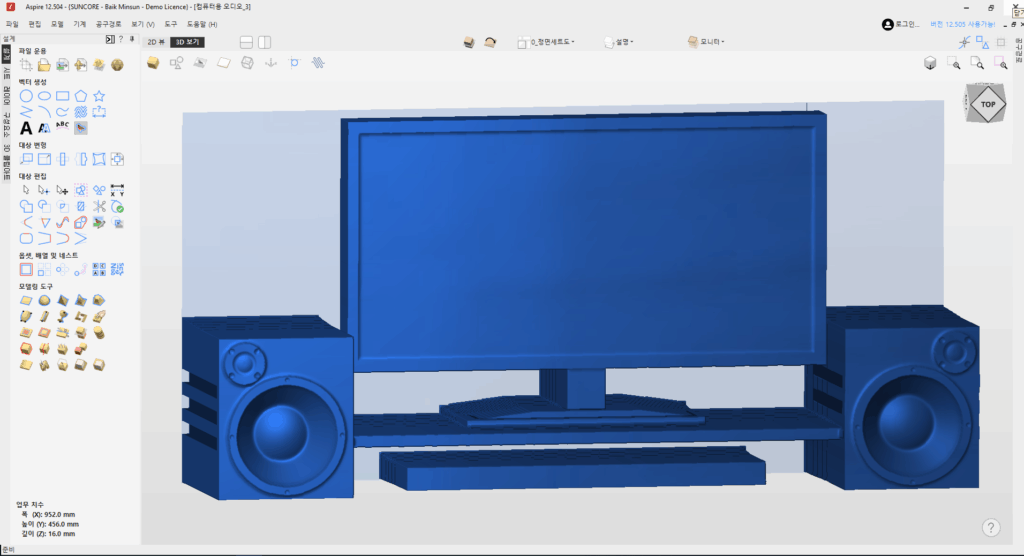Toggle side-by-side split view layout

[265, 42]
